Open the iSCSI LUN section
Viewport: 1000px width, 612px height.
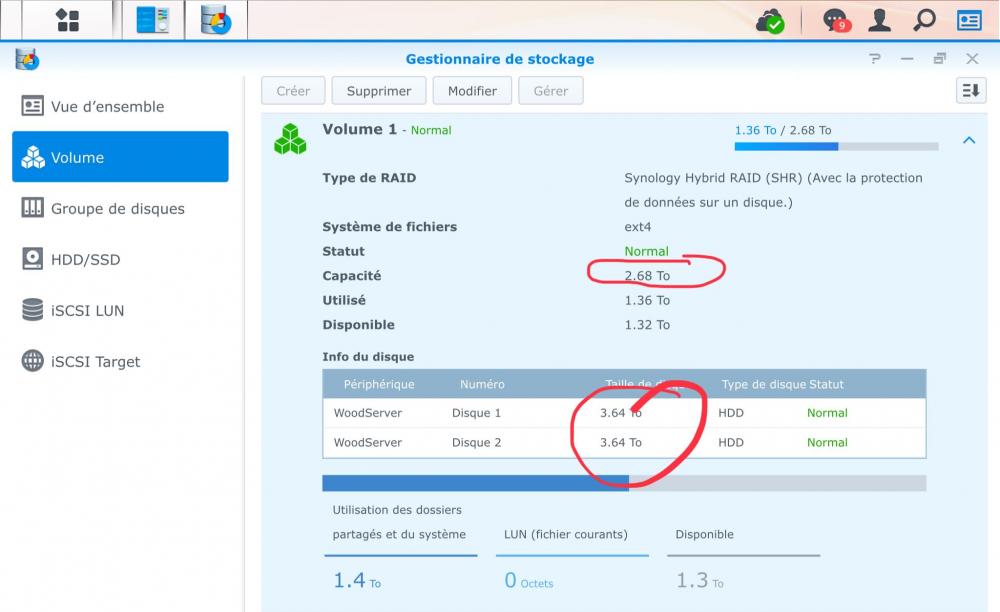120,310
